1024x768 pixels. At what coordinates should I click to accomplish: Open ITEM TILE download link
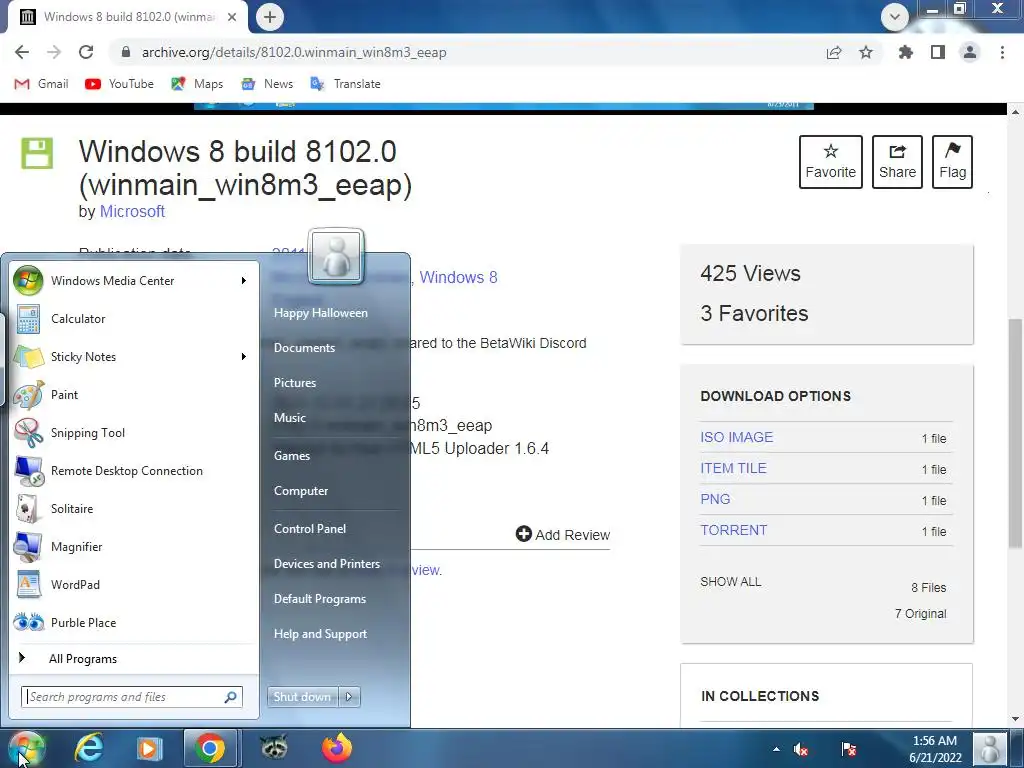click(733, 468)
